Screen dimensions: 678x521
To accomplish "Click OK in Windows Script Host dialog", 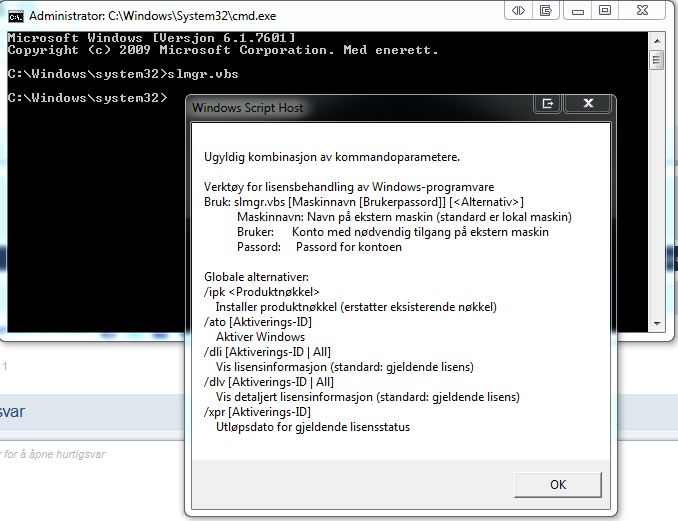I will click(558, 485).
